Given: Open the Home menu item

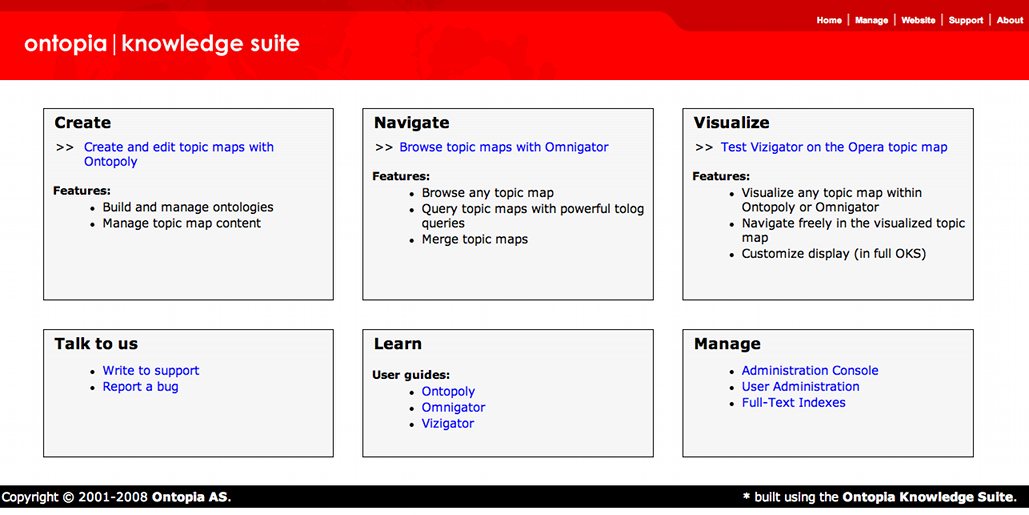Looking at the screenshot, I should pyautogui.click(x=829, y=20).
